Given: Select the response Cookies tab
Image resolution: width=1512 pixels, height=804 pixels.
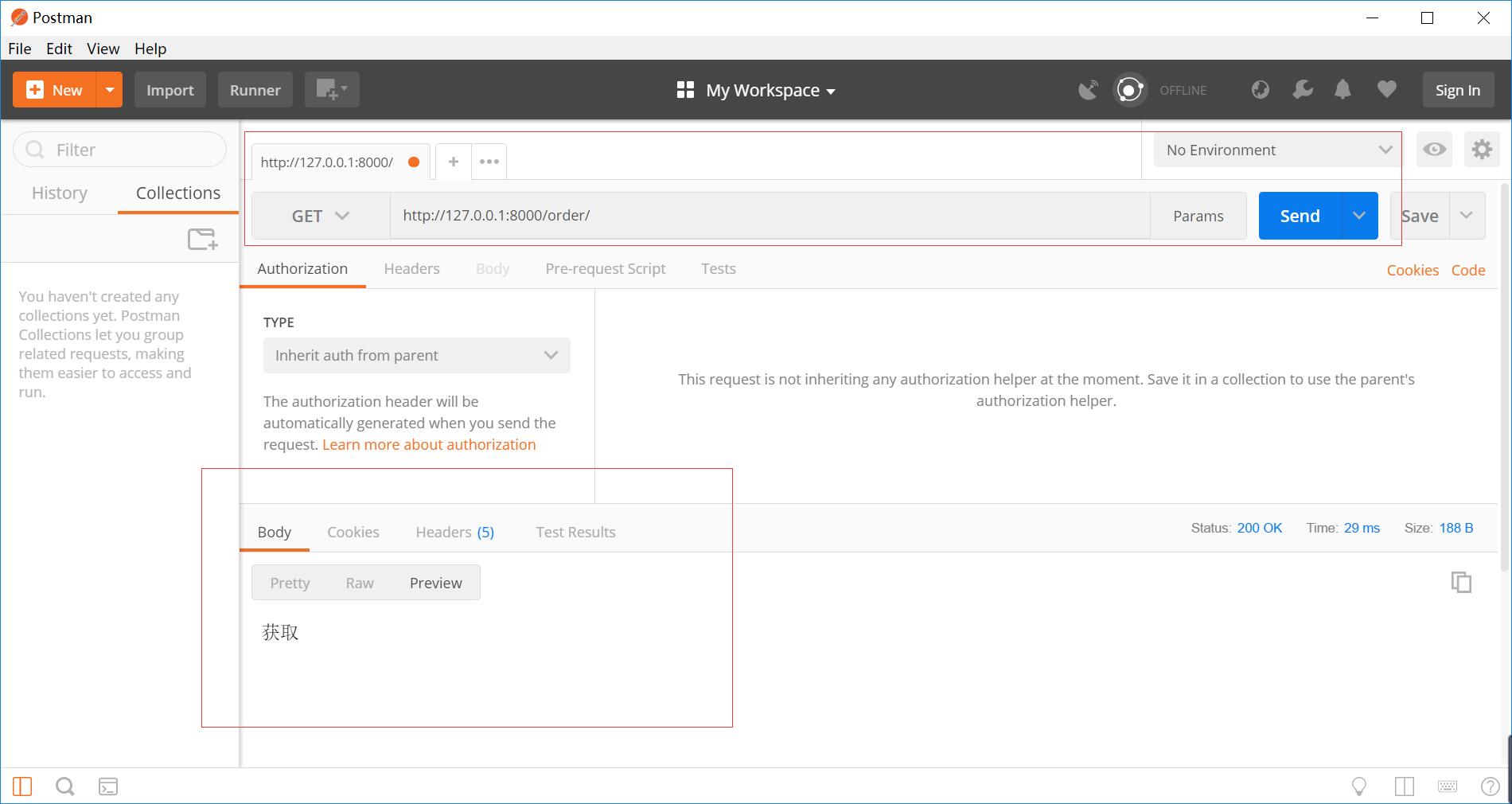Looking at the screenshot, I should (353, 532).
